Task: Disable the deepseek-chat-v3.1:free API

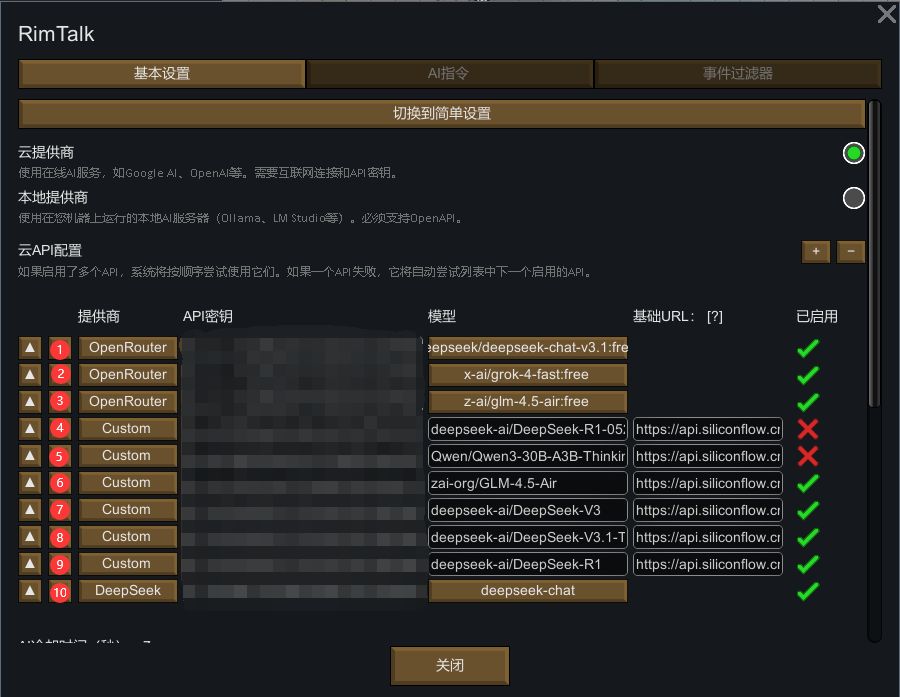Action: (x=808, y=348)
